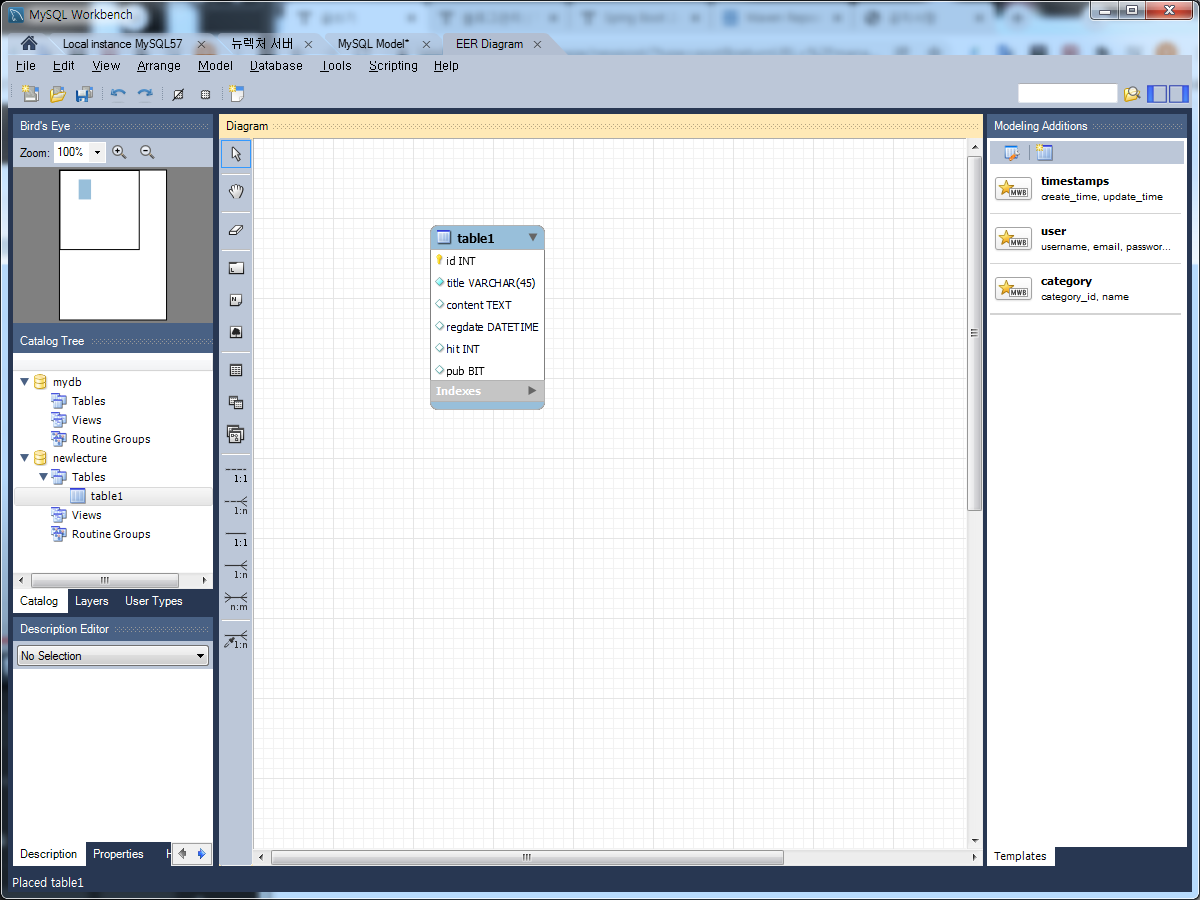Select the hand pan tool
The image size is (1200, 900).
pos(236,191)
